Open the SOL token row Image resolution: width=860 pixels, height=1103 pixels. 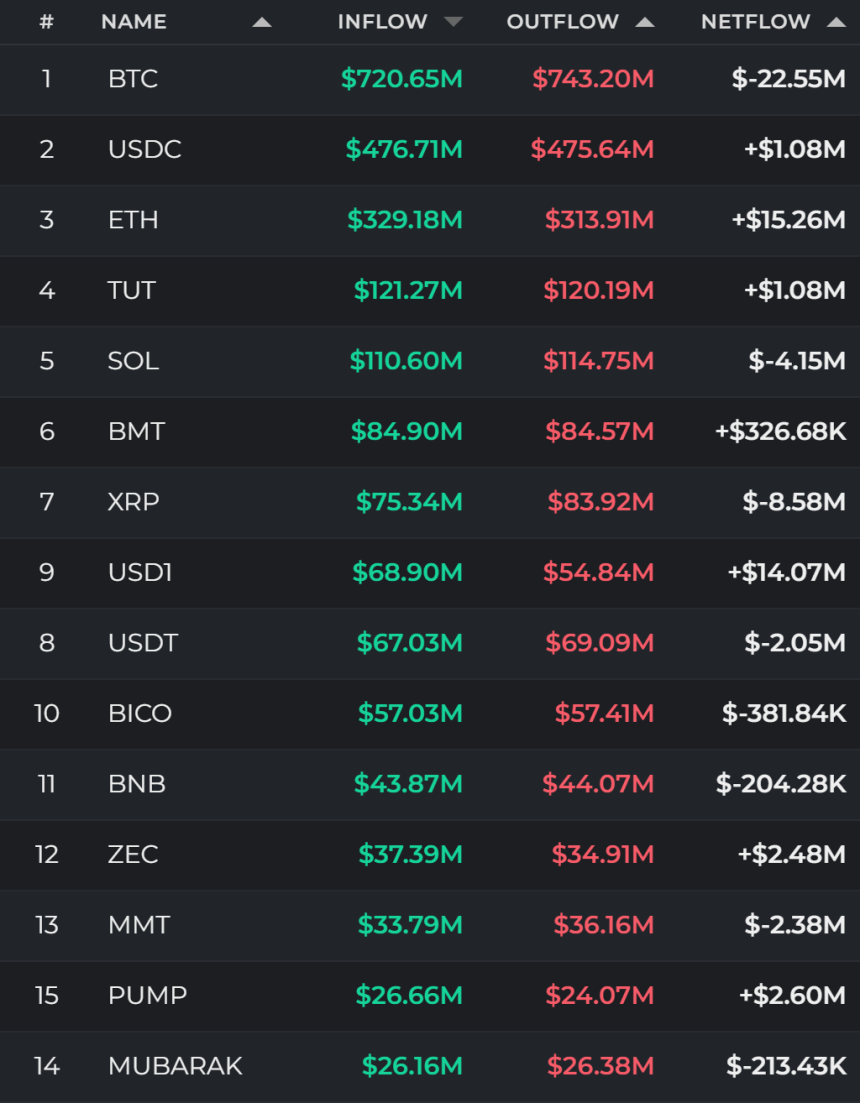coord(430,362)
